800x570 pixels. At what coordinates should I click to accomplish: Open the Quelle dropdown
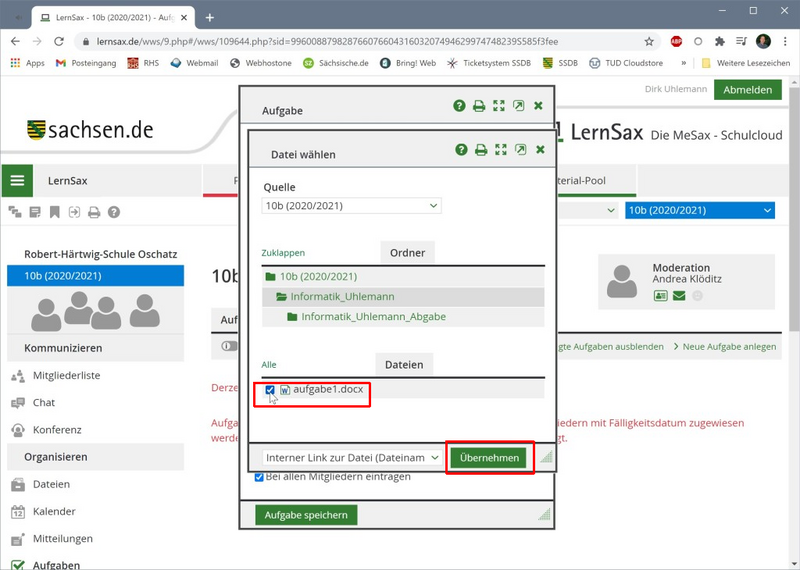pyautogui.click(x=351, y=206)
